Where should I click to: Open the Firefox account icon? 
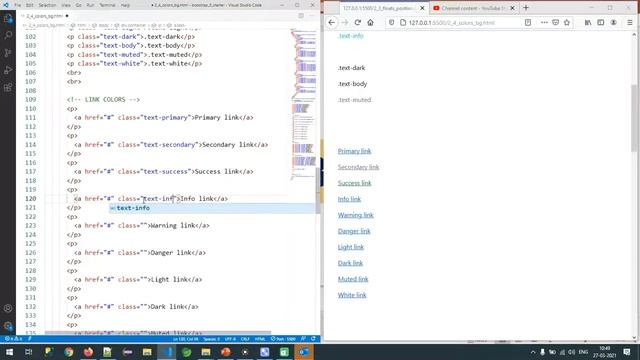pos(613,22)
